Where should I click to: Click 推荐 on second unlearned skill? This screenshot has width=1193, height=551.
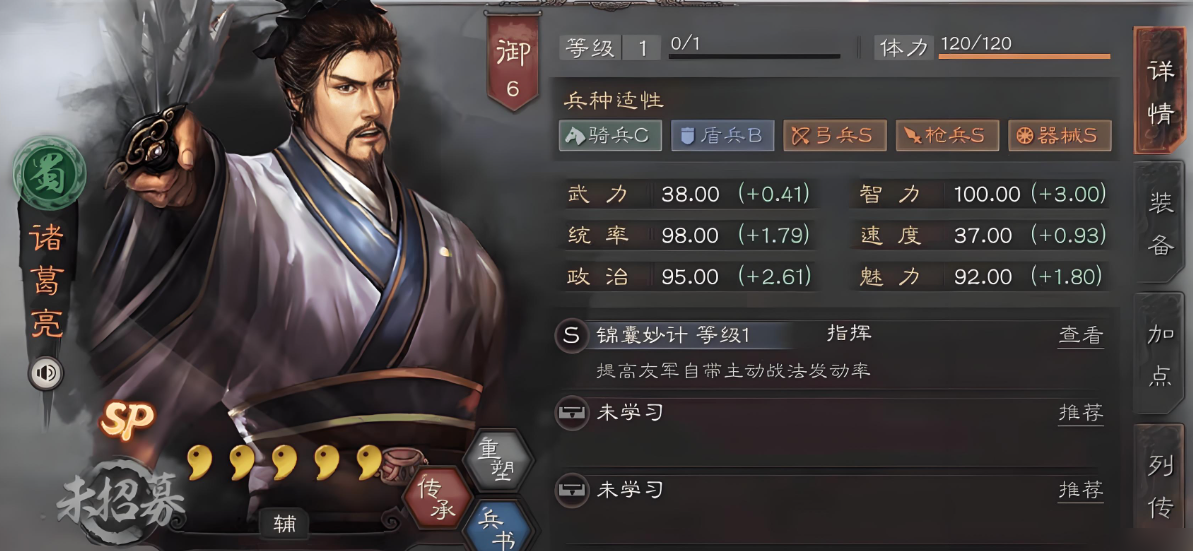(x=1080, y=490)
